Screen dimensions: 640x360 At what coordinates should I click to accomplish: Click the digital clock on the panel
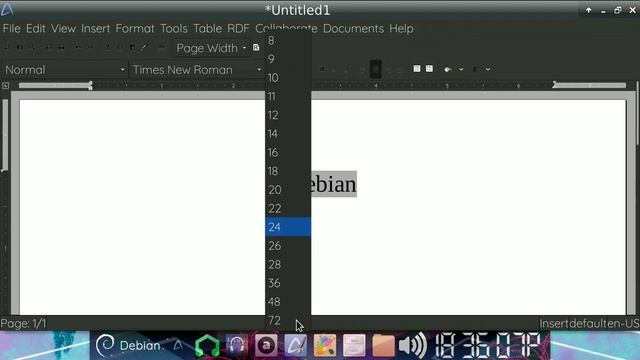pos(488,345)
